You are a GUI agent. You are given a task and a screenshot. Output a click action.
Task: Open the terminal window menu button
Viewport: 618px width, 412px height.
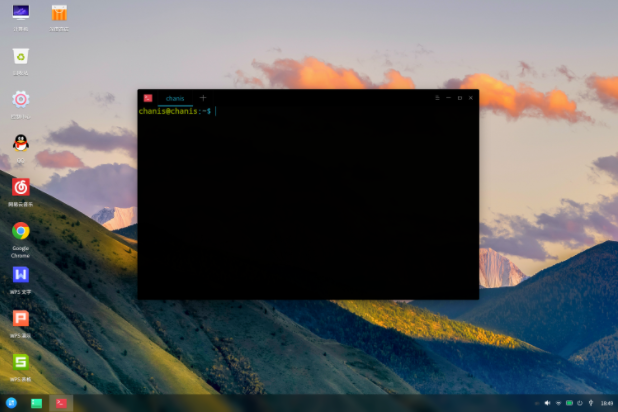[x=437, y=98]
